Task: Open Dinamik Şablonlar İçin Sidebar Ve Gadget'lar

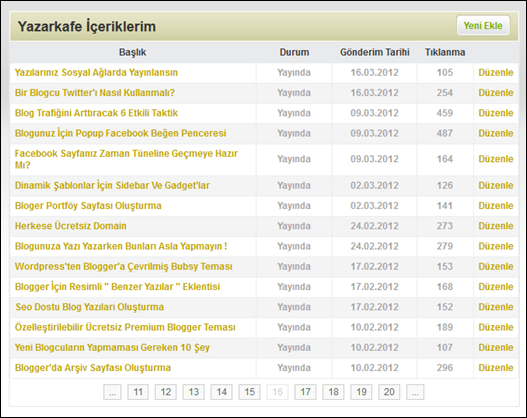Action: (112, 185)
